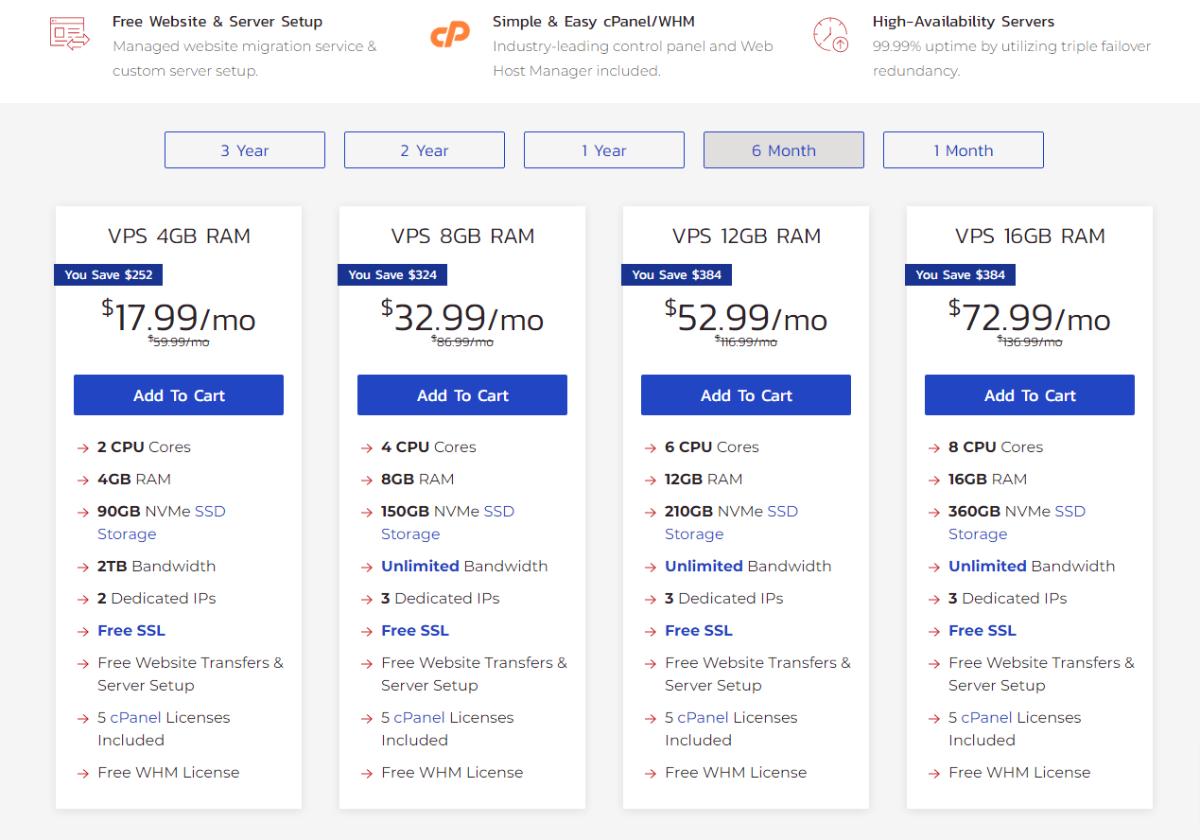Click Free SSL in VPS 12GB plan
Screen dimensions: 1200x840
pos(699,630)
